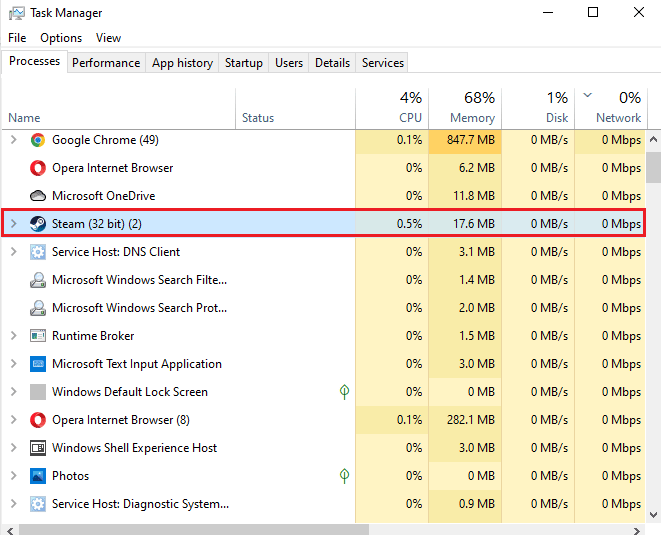Open the View menu
661x535 pixels.
(108, 38)
